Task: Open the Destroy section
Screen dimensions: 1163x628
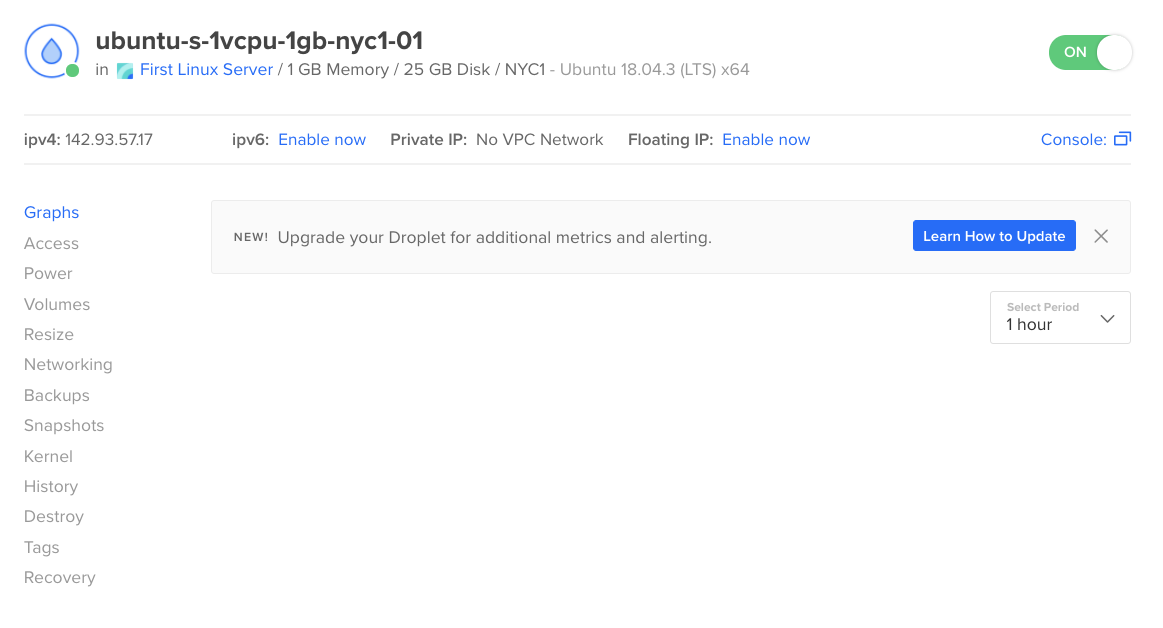Action: (x=54, y=516)
